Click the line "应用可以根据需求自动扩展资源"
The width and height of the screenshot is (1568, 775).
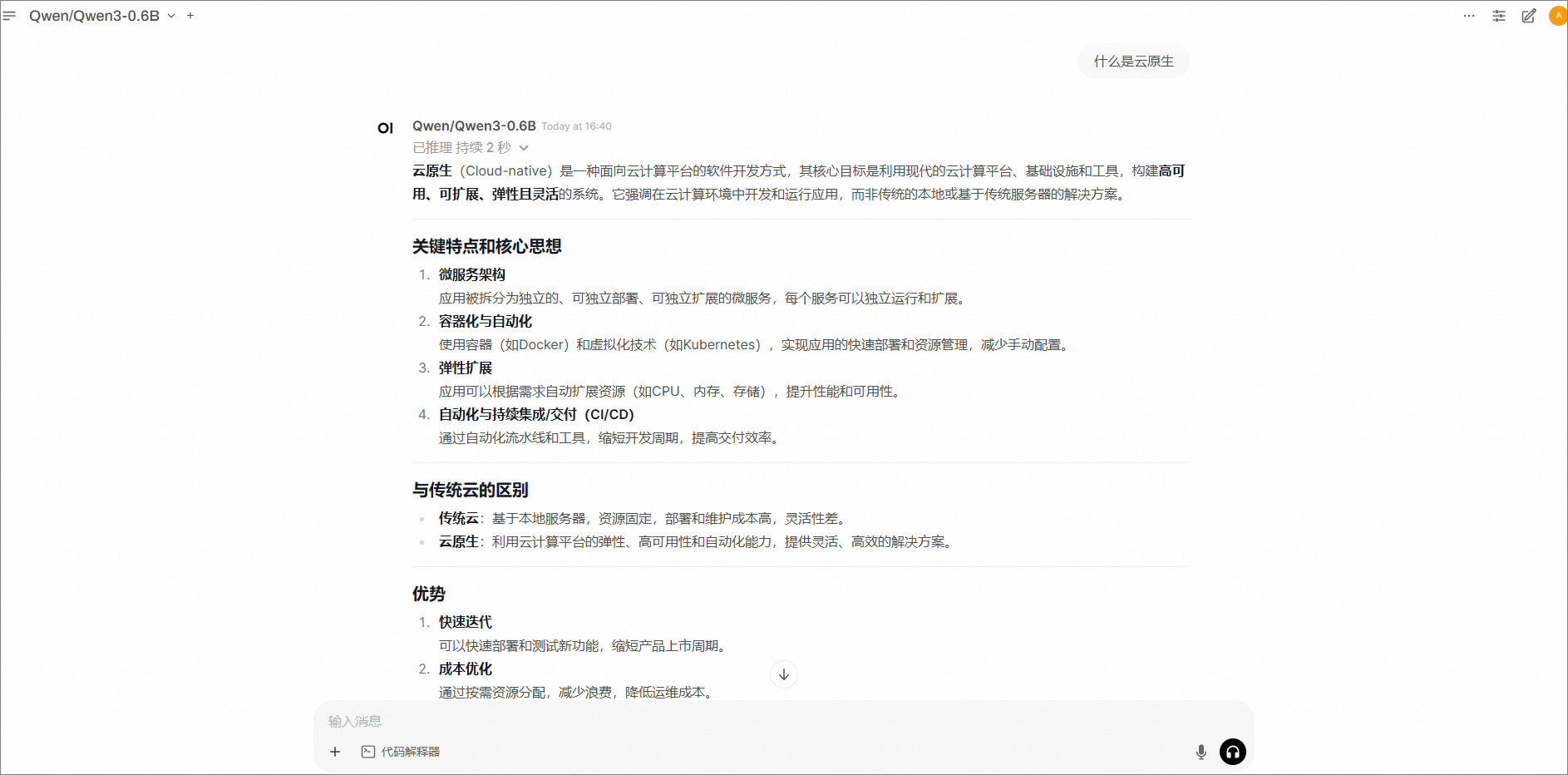[x=672, y=391]
